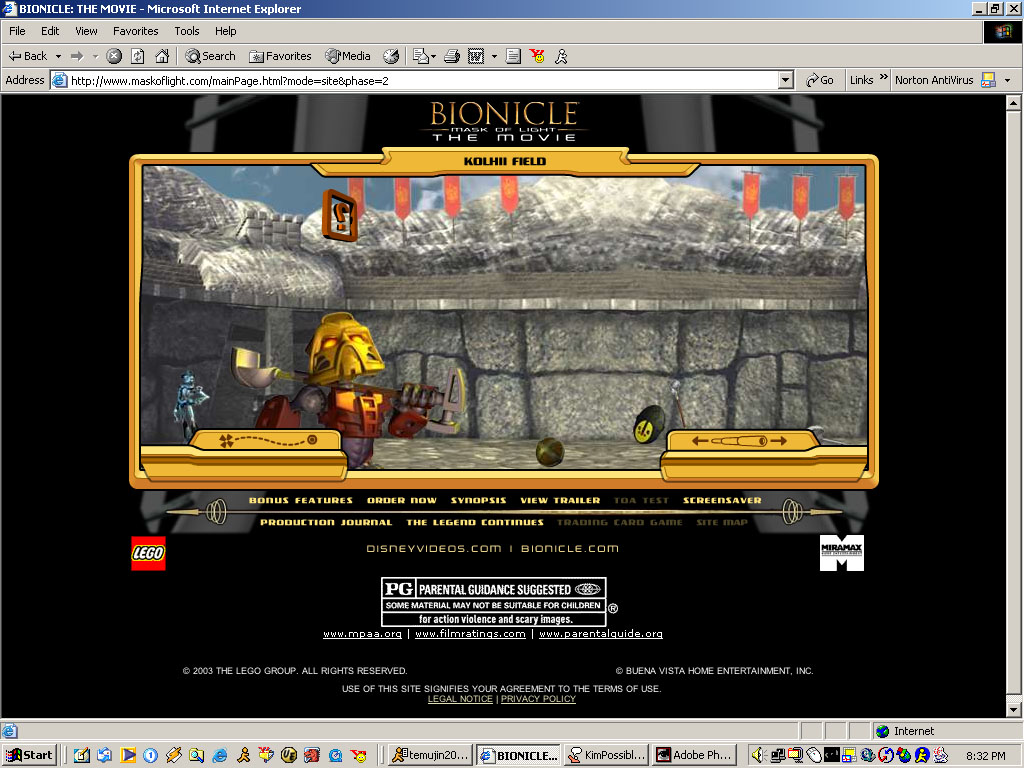Open the www.parentalguide.org link
Viewport: 1024px width, 768px height.
[601, 633]
